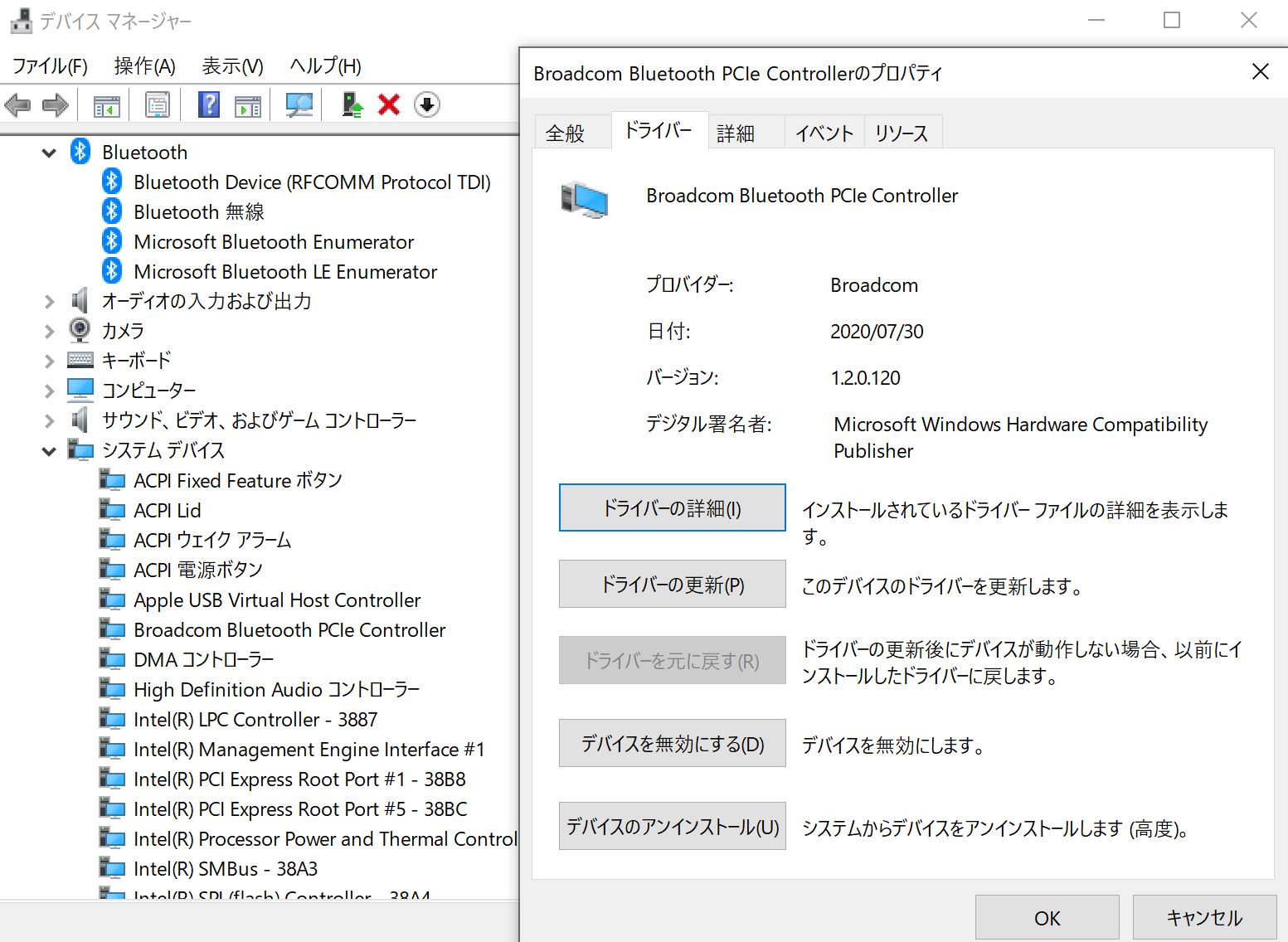Click the computer category monitor icon
The width and height of the screenshot is (1288, 942).
(80, 389)
